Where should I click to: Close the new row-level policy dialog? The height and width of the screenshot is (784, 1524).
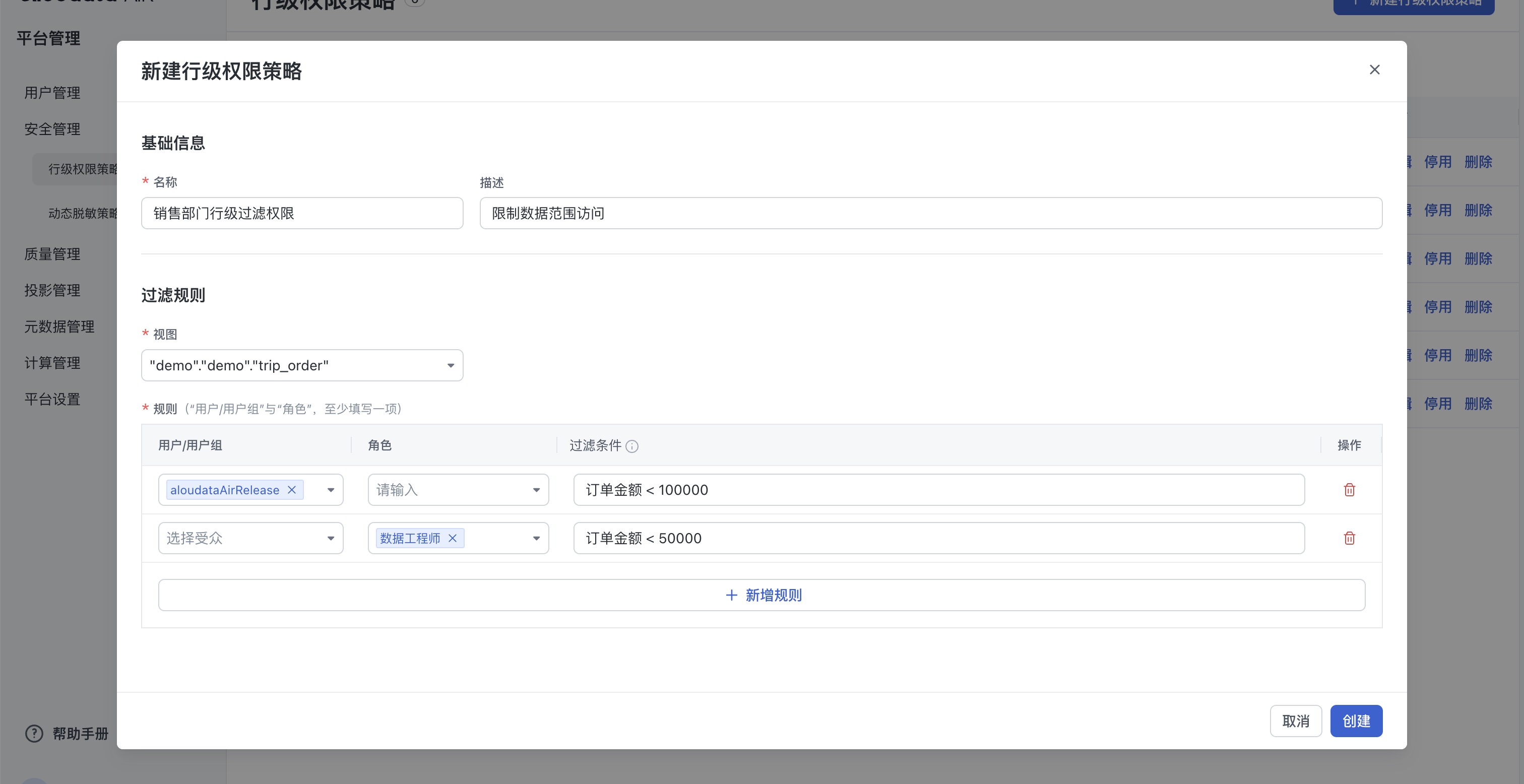(1374, 70)
